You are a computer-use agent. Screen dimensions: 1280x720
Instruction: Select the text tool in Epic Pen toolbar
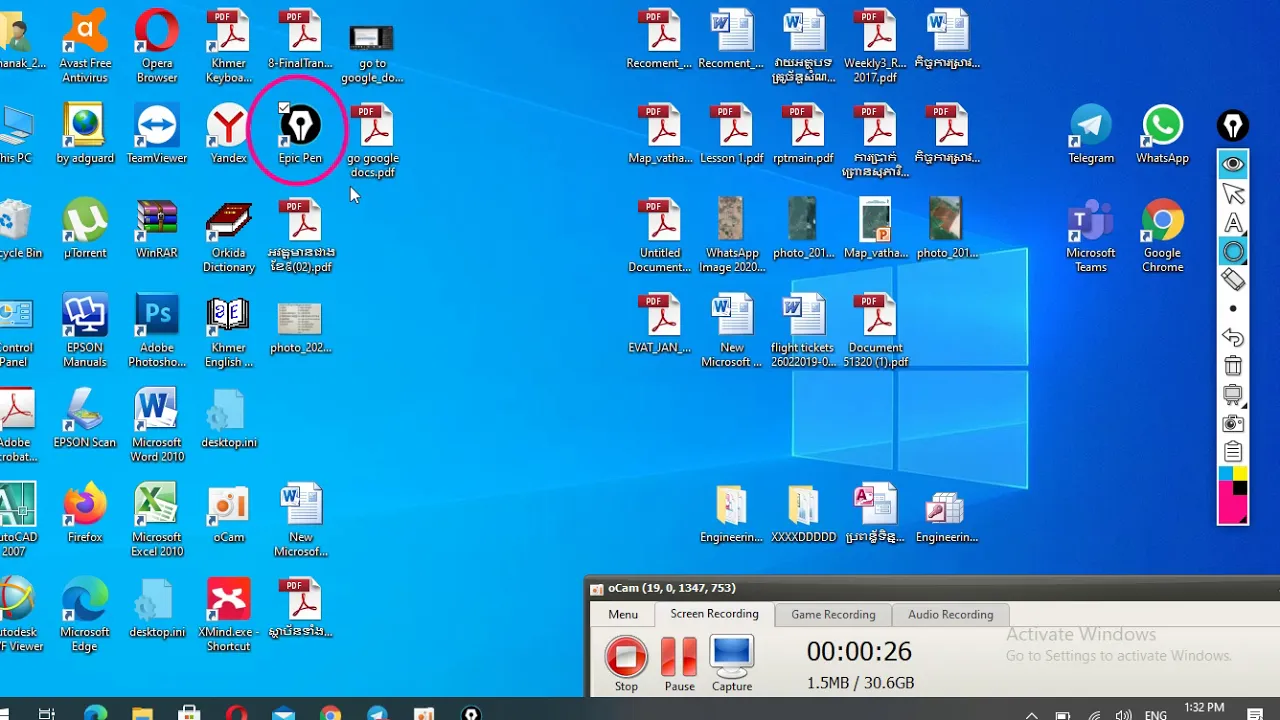pos(1233,223)
